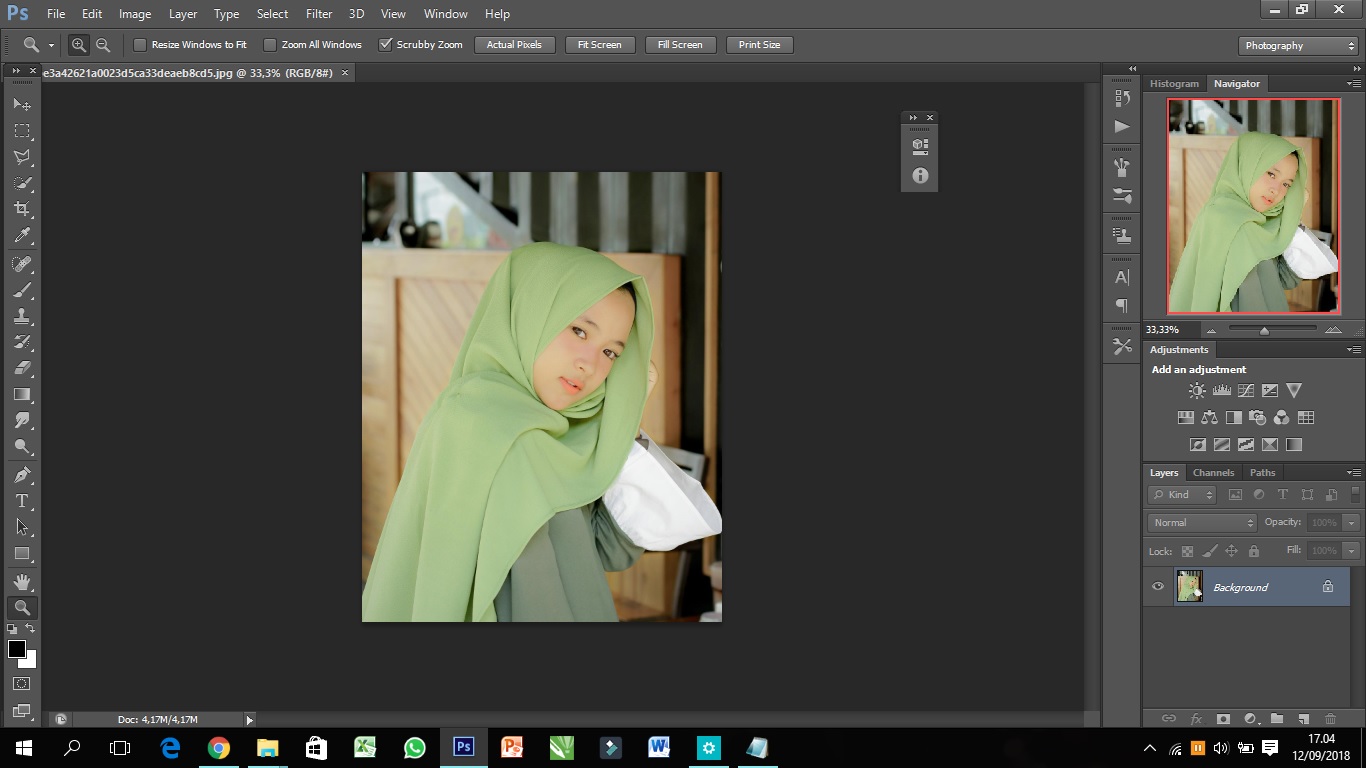The height and width of the screenshot is (768, 1366).
Task: Switch to the Channels tab
Action: coord(1213,472)
